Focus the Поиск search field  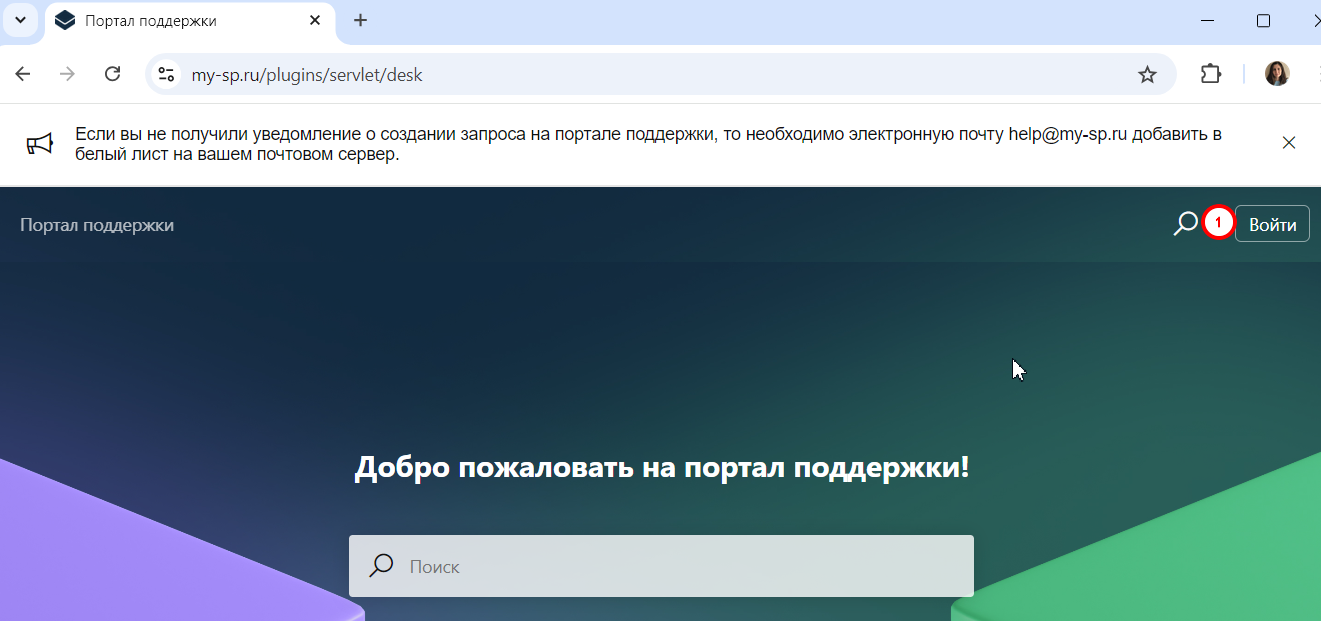click(x=661, y=566)
